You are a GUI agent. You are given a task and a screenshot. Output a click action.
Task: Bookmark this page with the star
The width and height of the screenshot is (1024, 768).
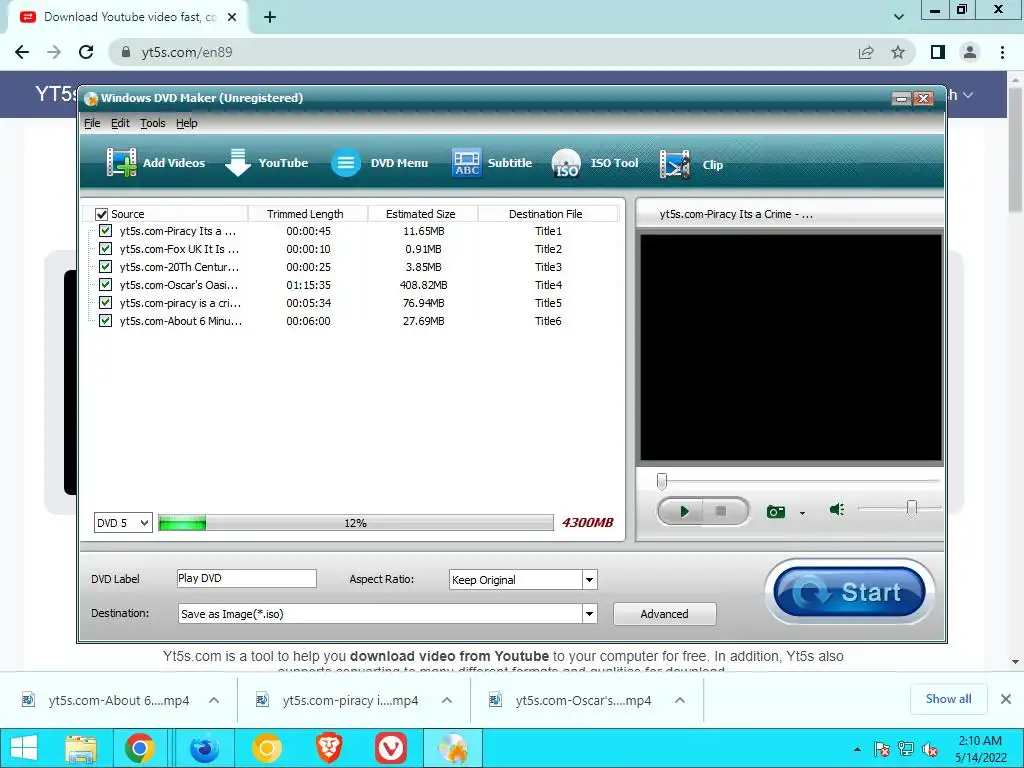pos(898,52)
